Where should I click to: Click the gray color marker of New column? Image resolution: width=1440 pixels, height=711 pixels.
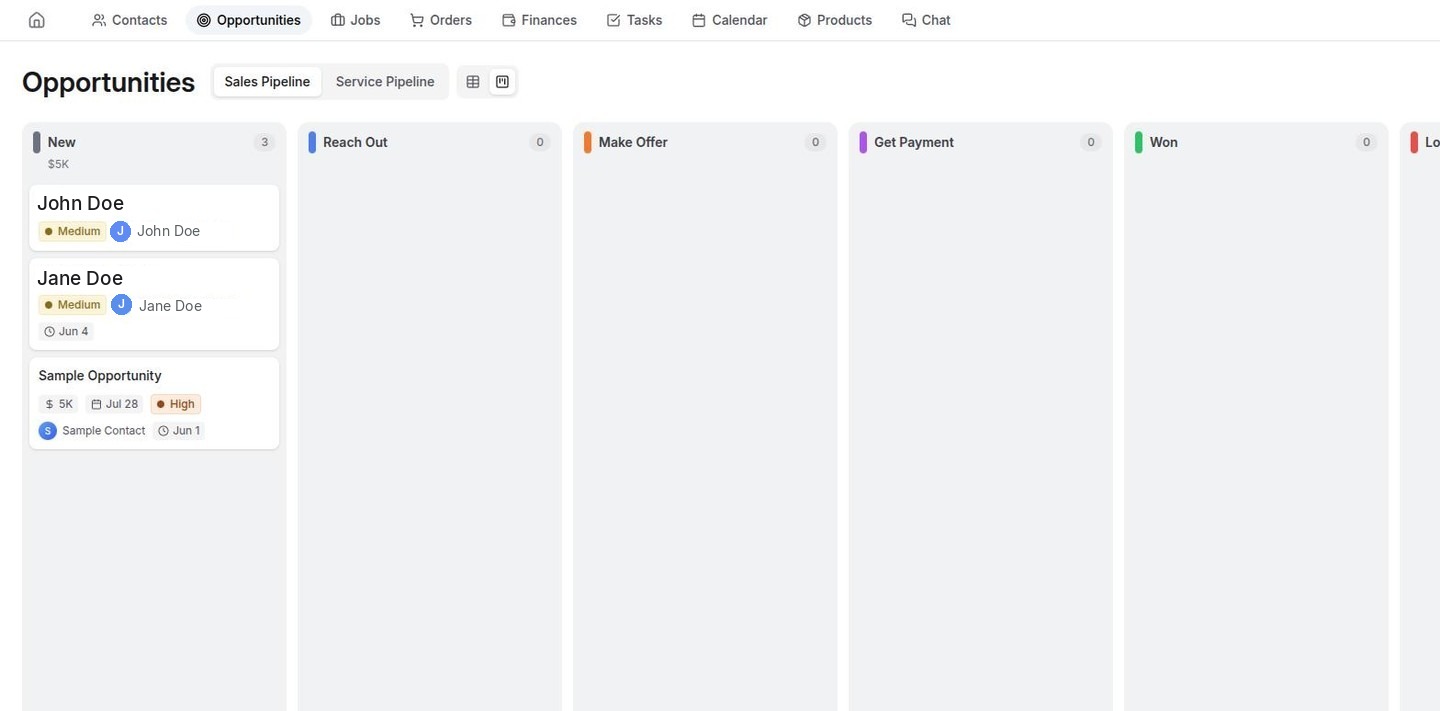click(x=37, y=142)
